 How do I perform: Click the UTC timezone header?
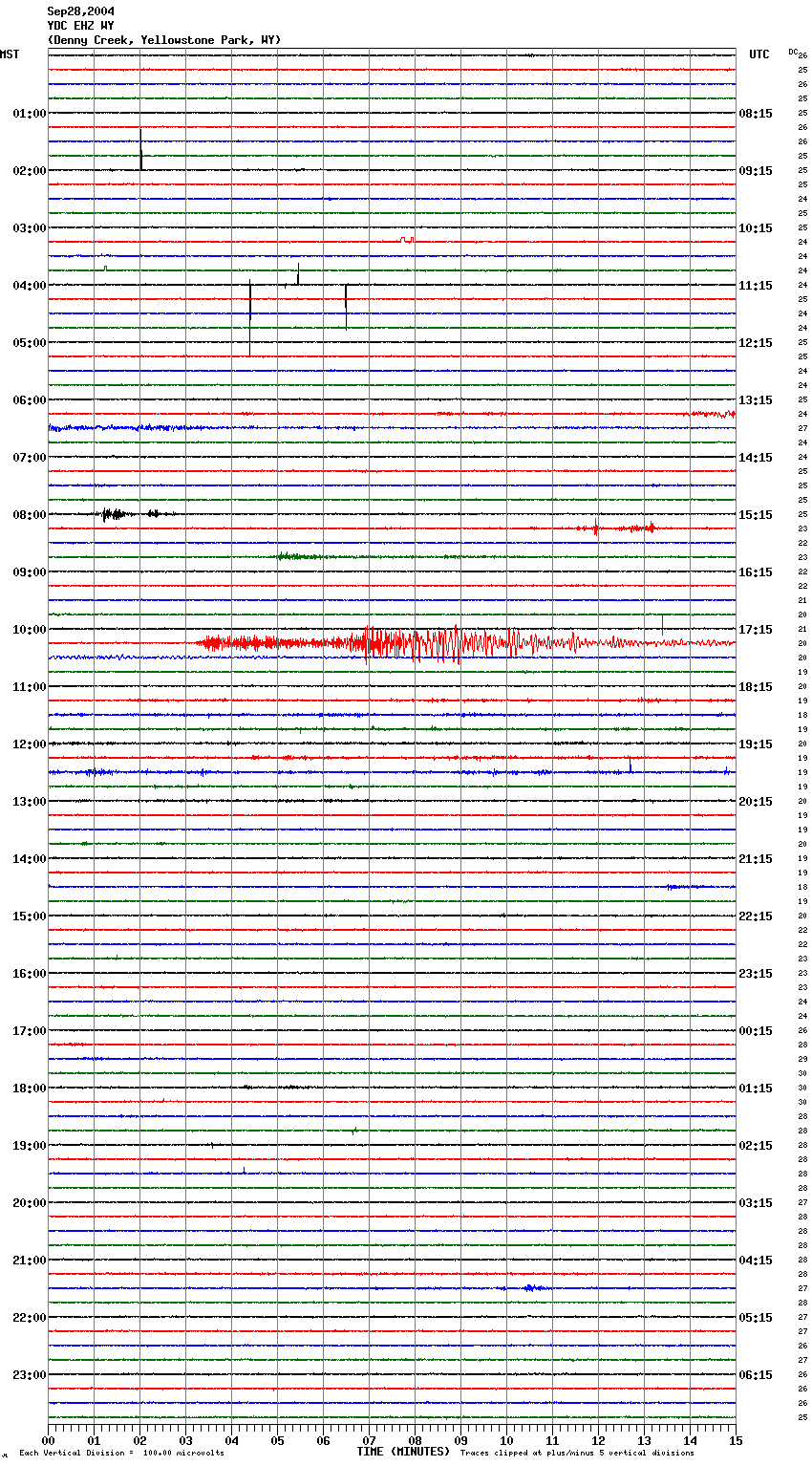(x=759, y=54)
